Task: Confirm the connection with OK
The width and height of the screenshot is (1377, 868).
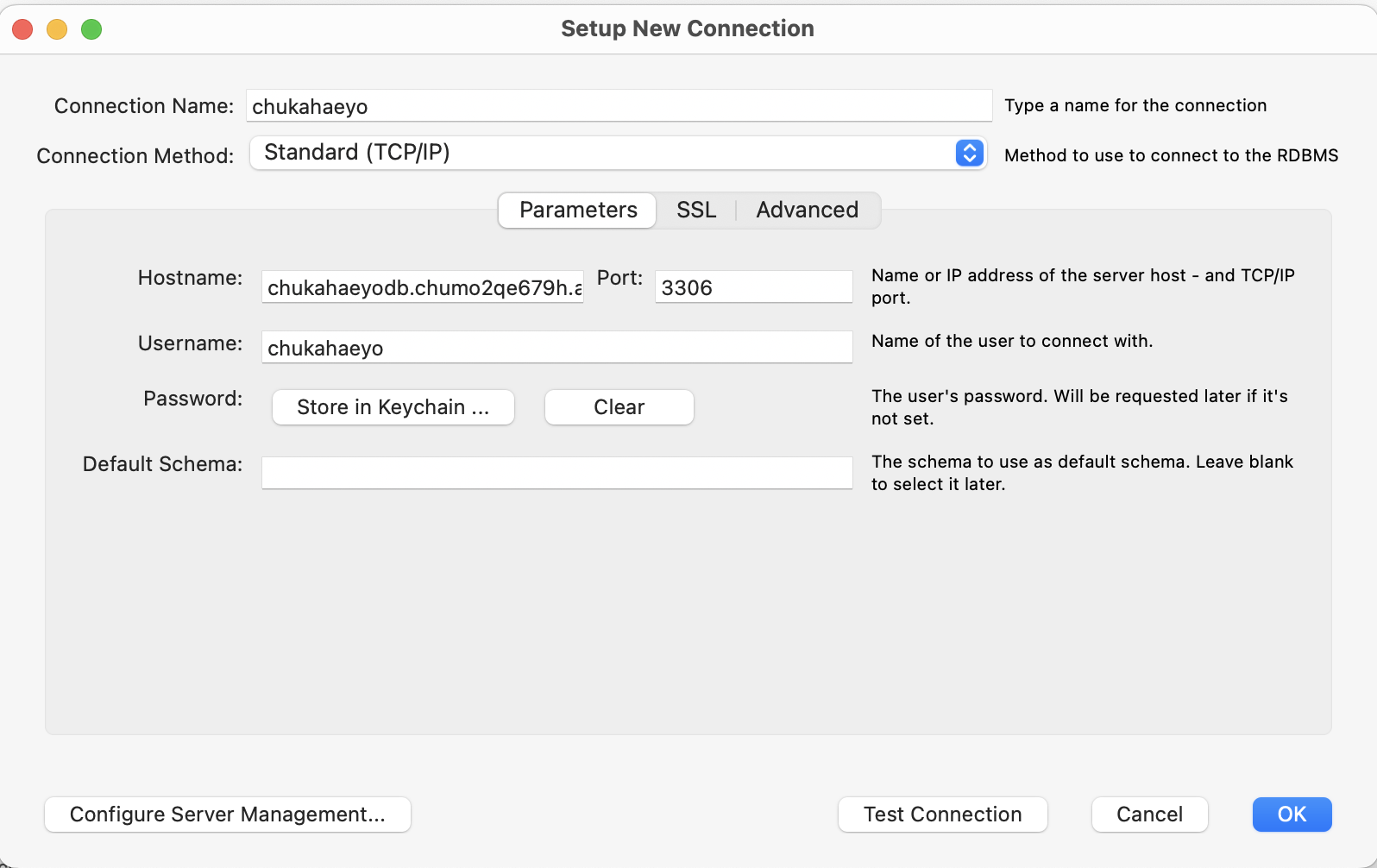Action: tap(1292, 815)
